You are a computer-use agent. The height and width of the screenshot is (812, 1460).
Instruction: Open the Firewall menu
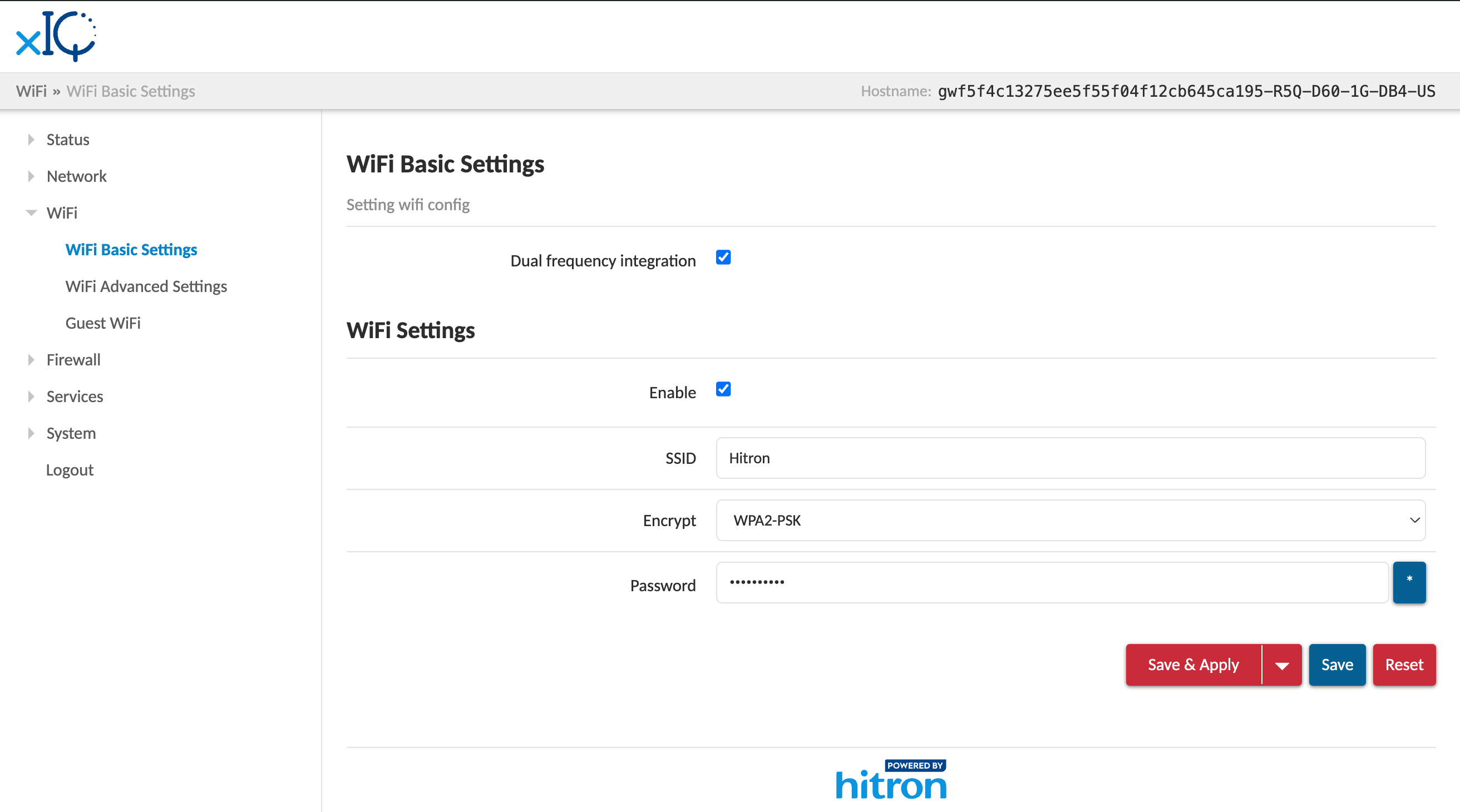[73, 360]
